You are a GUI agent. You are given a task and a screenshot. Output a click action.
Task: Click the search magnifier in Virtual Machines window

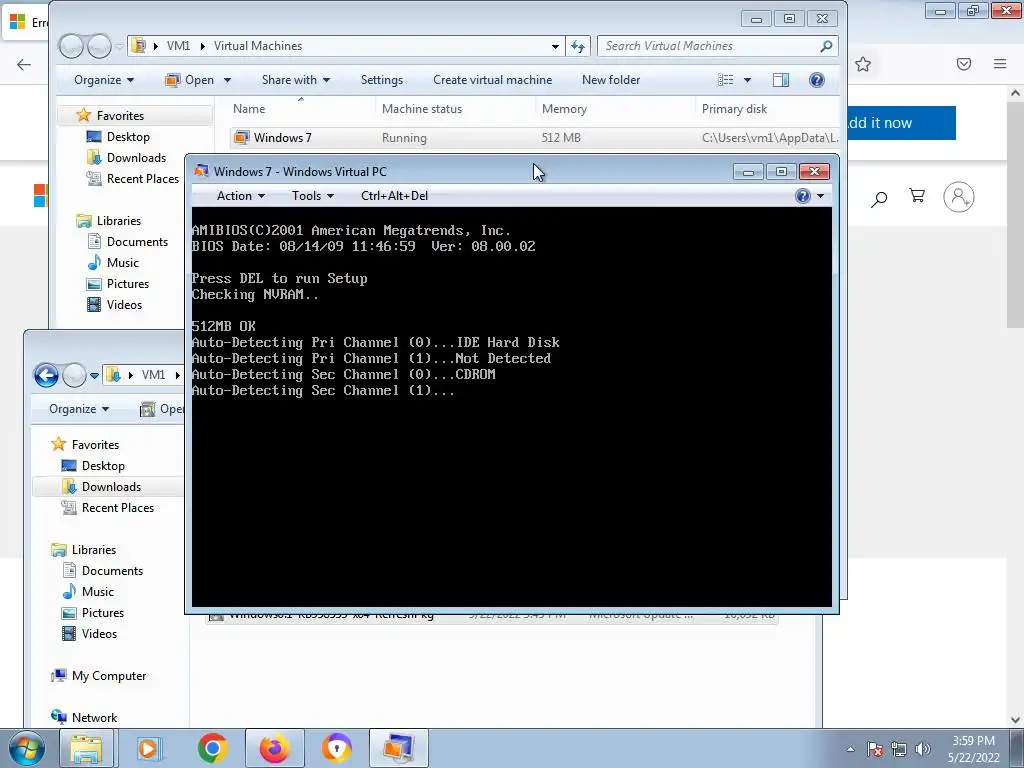(x=826, y=46)
